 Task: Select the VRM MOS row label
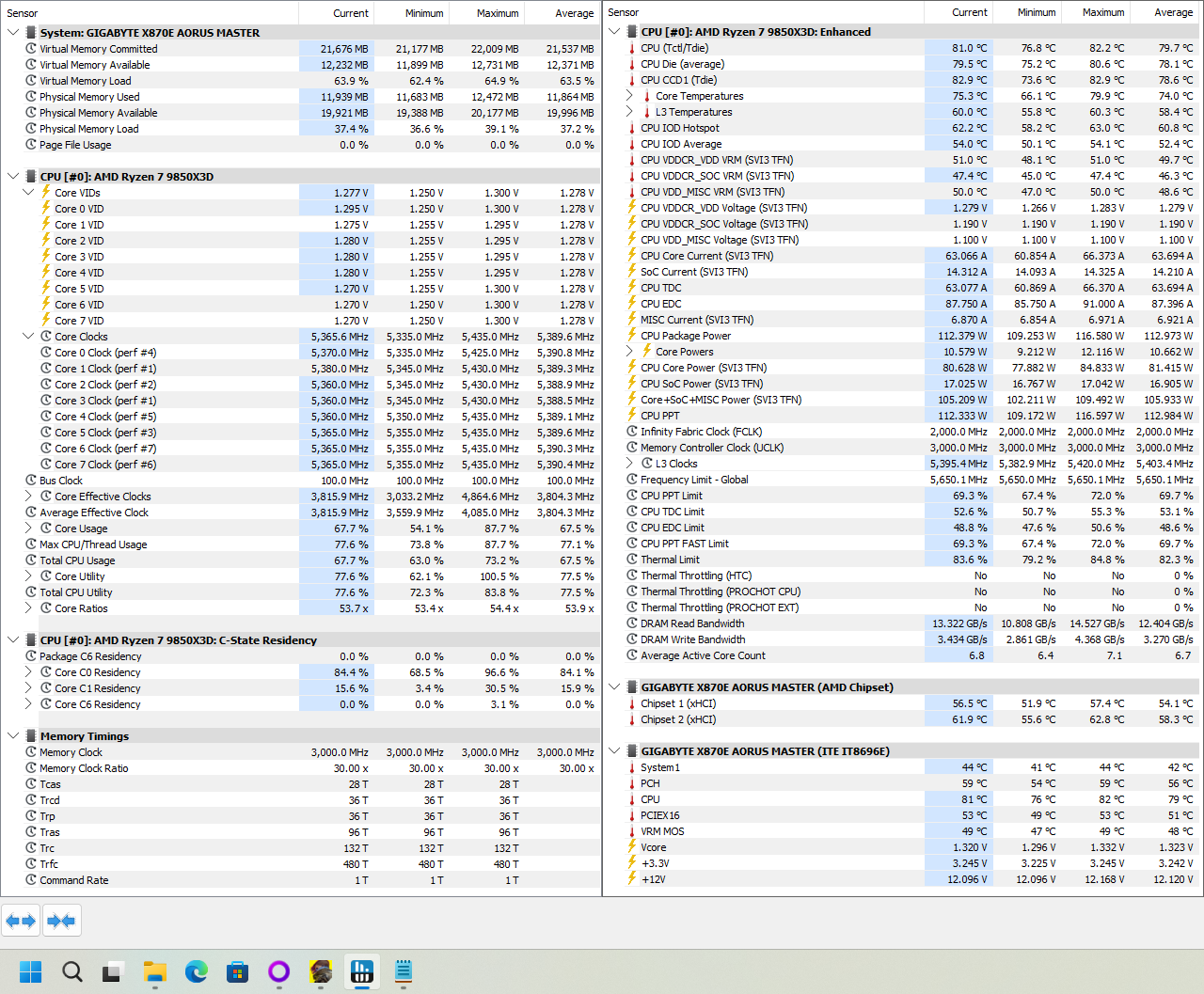pyautogui.click(x=662, y=831)
